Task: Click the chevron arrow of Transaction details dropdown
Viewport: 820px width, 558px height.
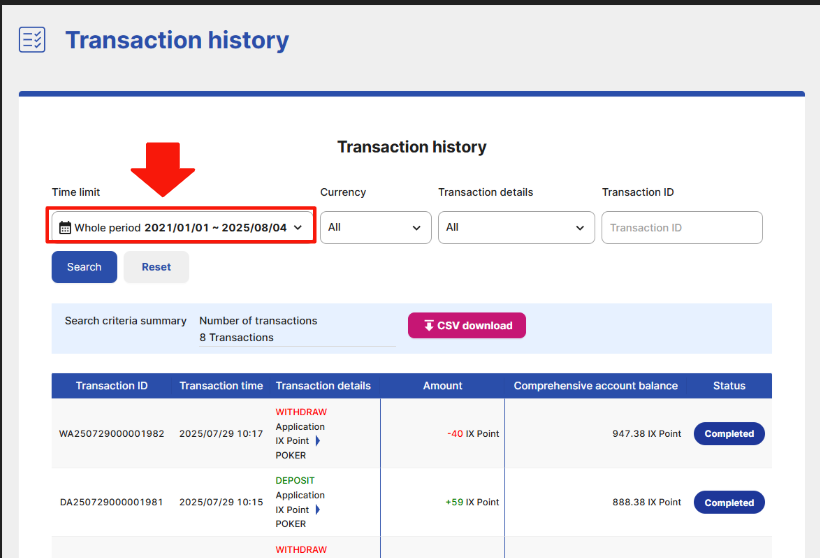Action: pos(579,228)
